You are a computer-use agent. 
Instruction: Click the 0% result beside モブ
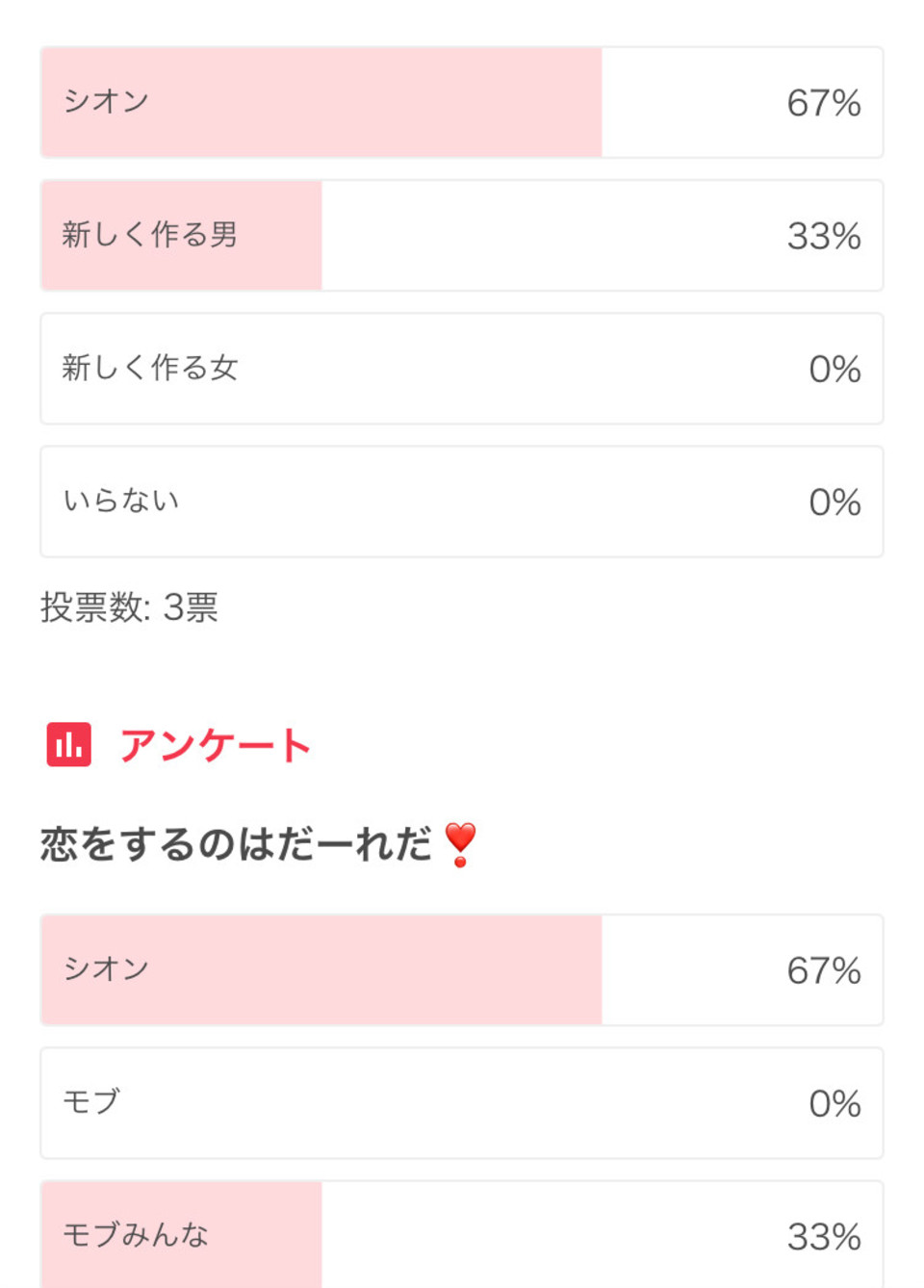point(834,1103)
